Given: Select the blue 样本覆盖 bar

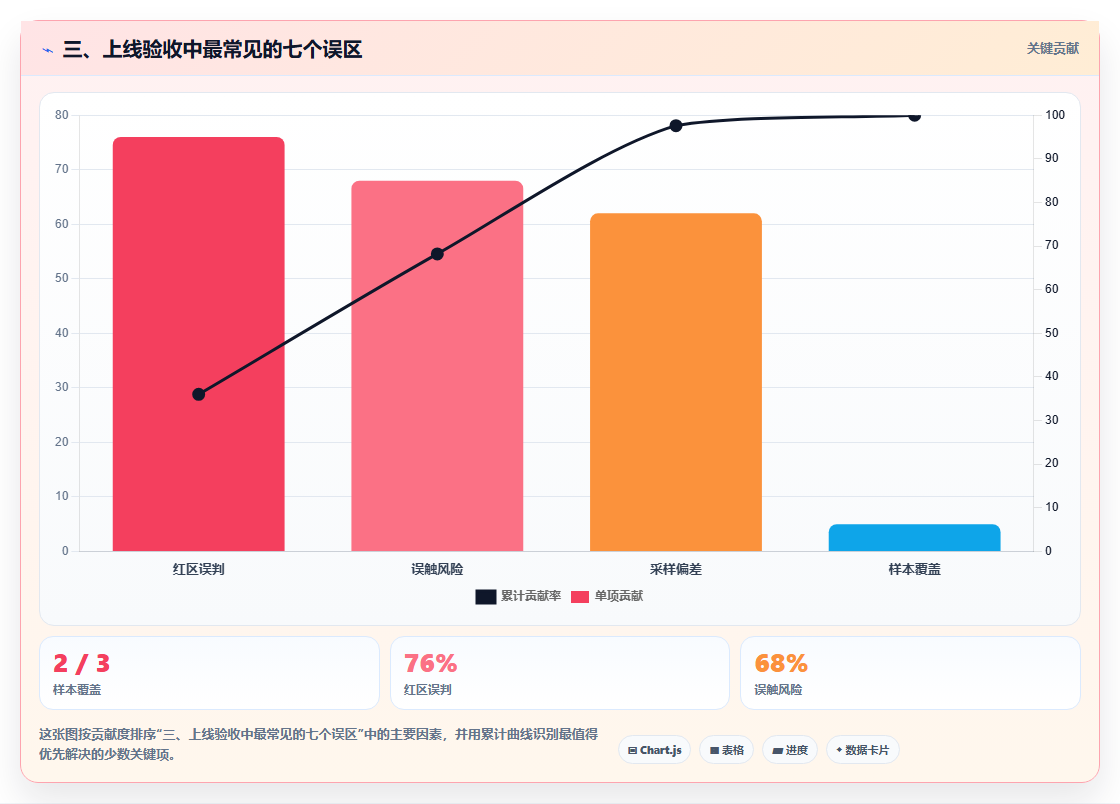Looking at the screenshot, I should (x=914, y=538).
